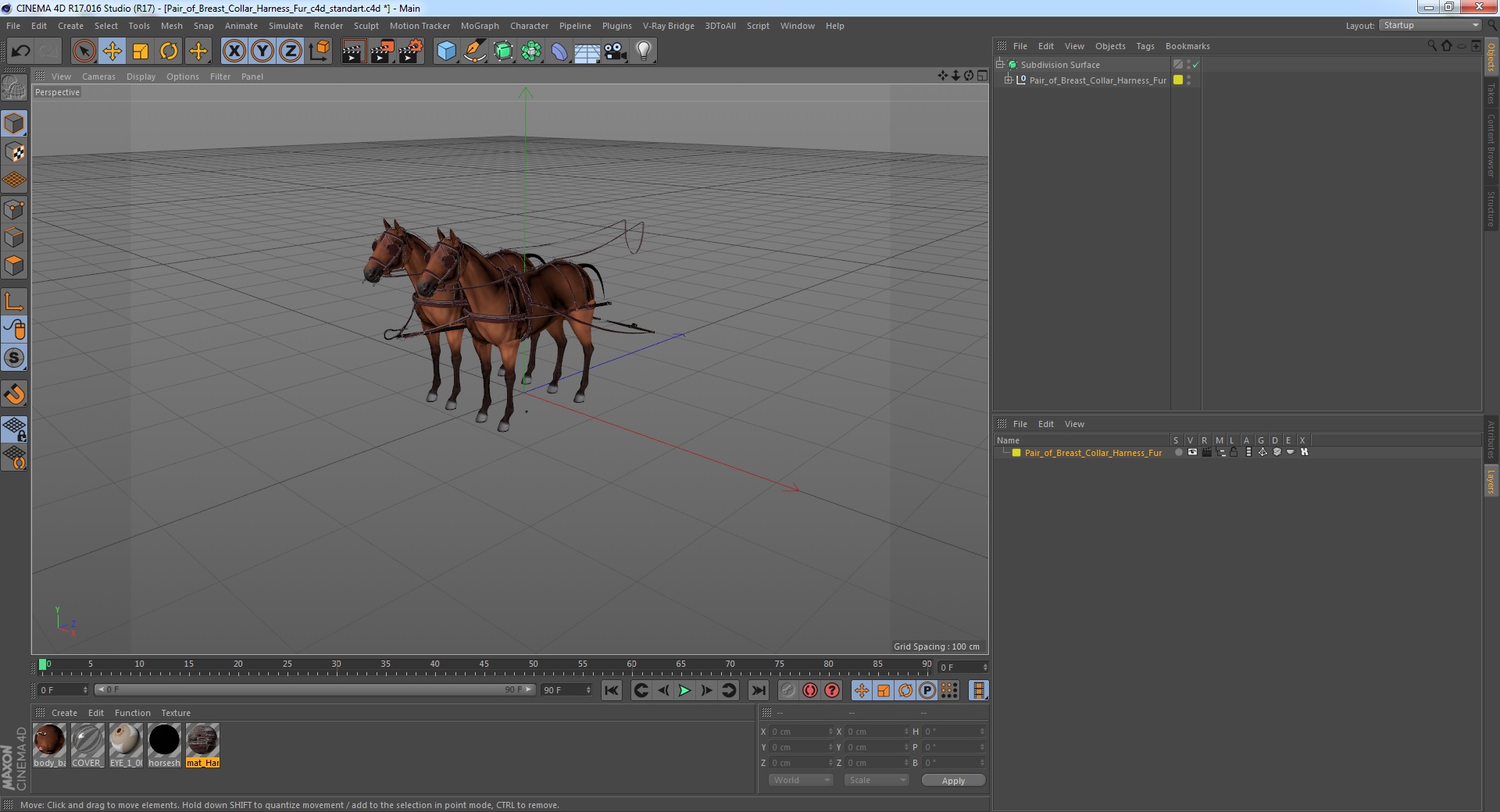1500x812 pixels.
Task: Toggle Subdivision Surface enabled checkmark
Action: click(x=1195, y=65)
